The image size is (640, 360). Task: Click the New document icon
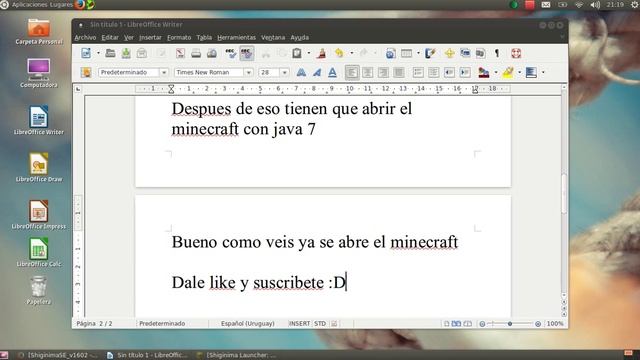tap(86, 53)
